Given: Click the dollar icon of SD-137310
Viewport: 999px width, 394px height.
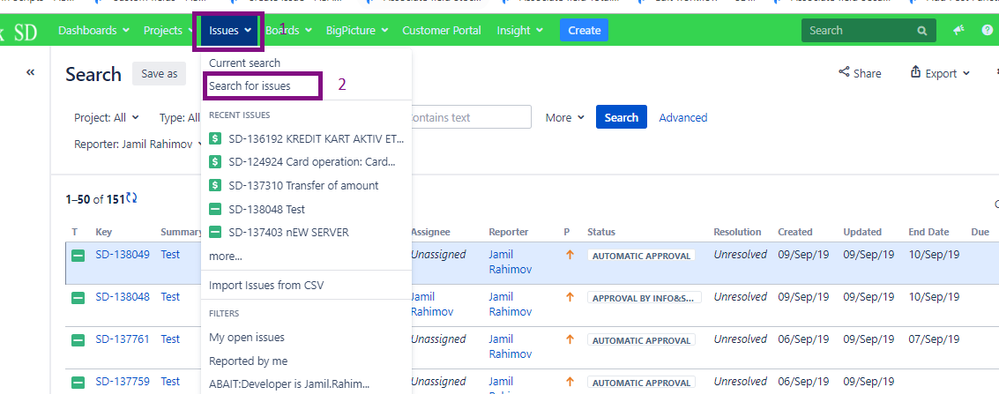Looking at the screenshot, I should point(215,186).
